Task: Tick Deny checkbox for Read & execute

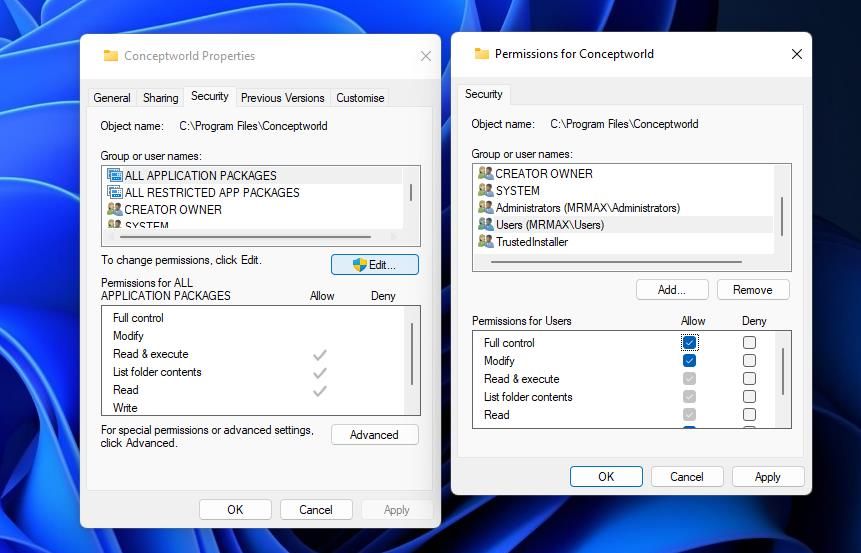Action: pos(749,379)
